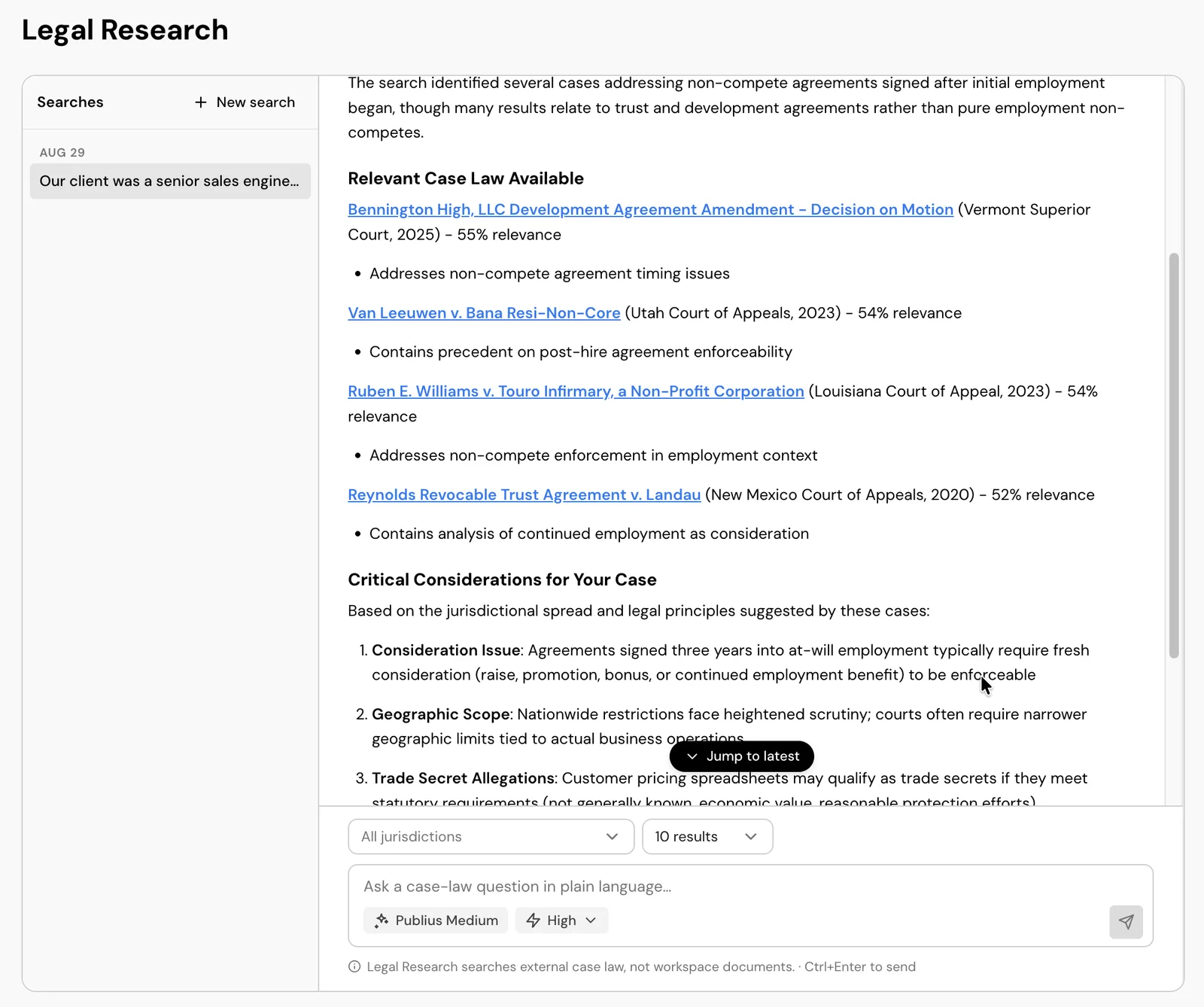This screenshot has width=1204, height=1007.
Task: Click the plus icon beside New search
Action: (200, 102)
